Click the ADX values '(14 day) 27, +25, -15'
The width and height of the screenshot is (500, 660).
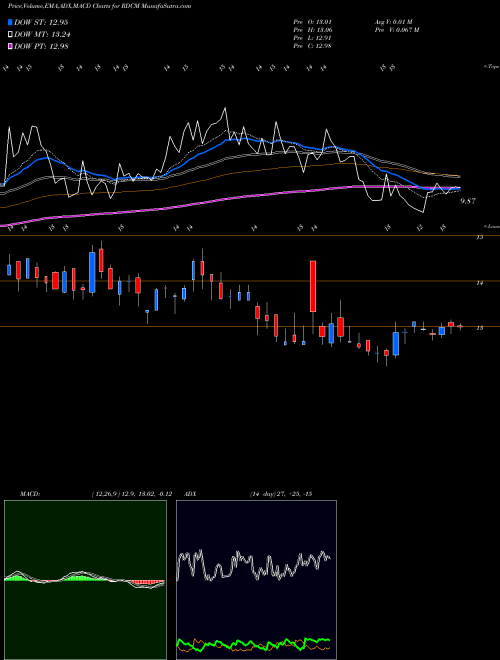pyautogui.click(x=281, y=494)
